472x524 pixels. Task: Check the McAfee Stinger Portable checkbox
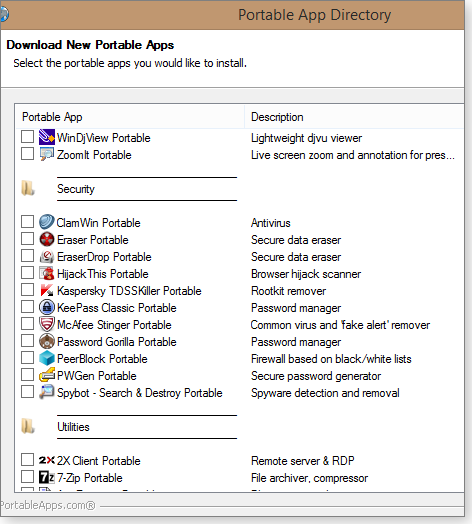27,323
